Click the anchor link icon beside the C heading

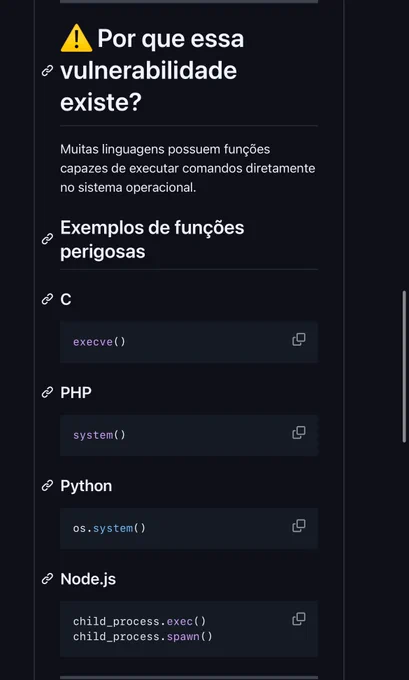47,299
